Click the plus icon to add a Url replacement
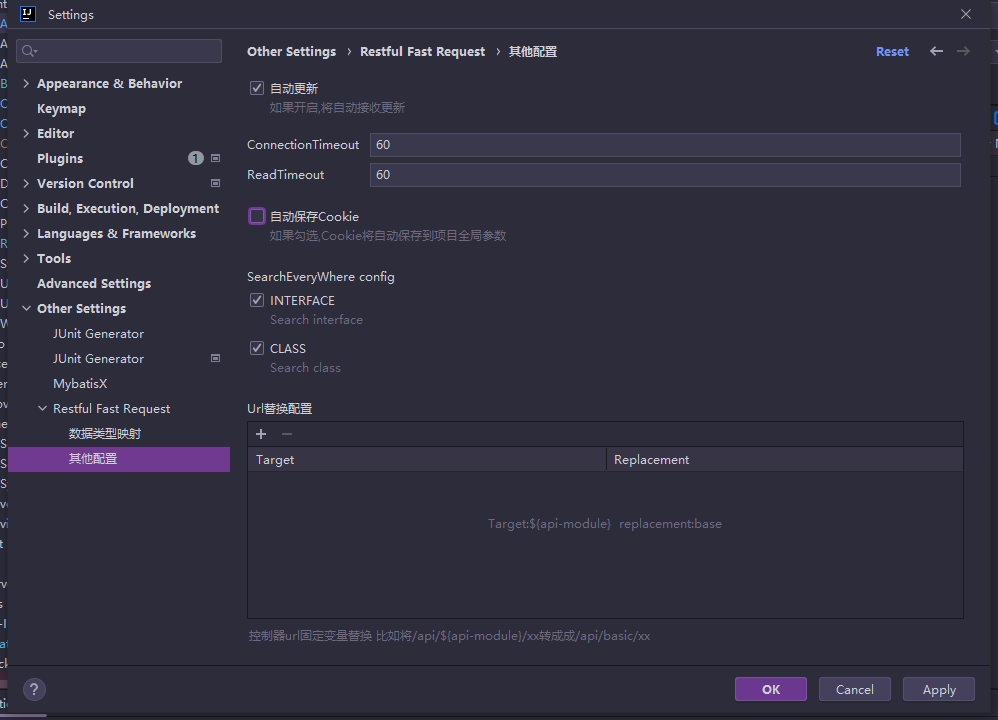998x720 pixels. [261, 434]
